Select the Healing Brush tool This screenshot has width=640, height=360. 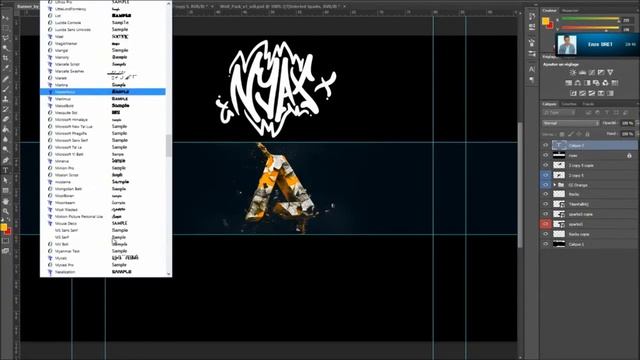[5, 79]
